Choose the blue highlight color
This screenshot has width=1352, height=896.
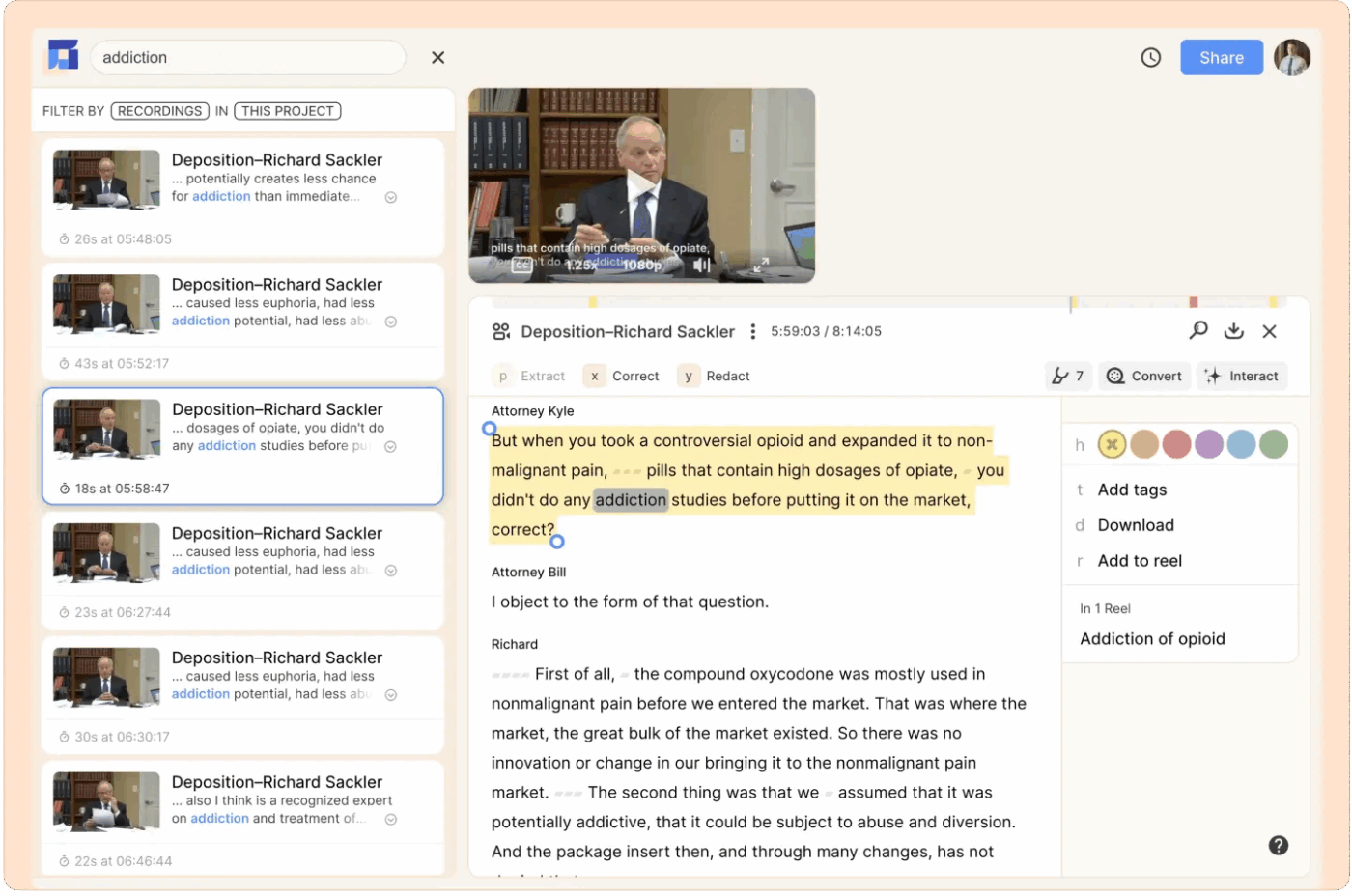click(1241, 444)
